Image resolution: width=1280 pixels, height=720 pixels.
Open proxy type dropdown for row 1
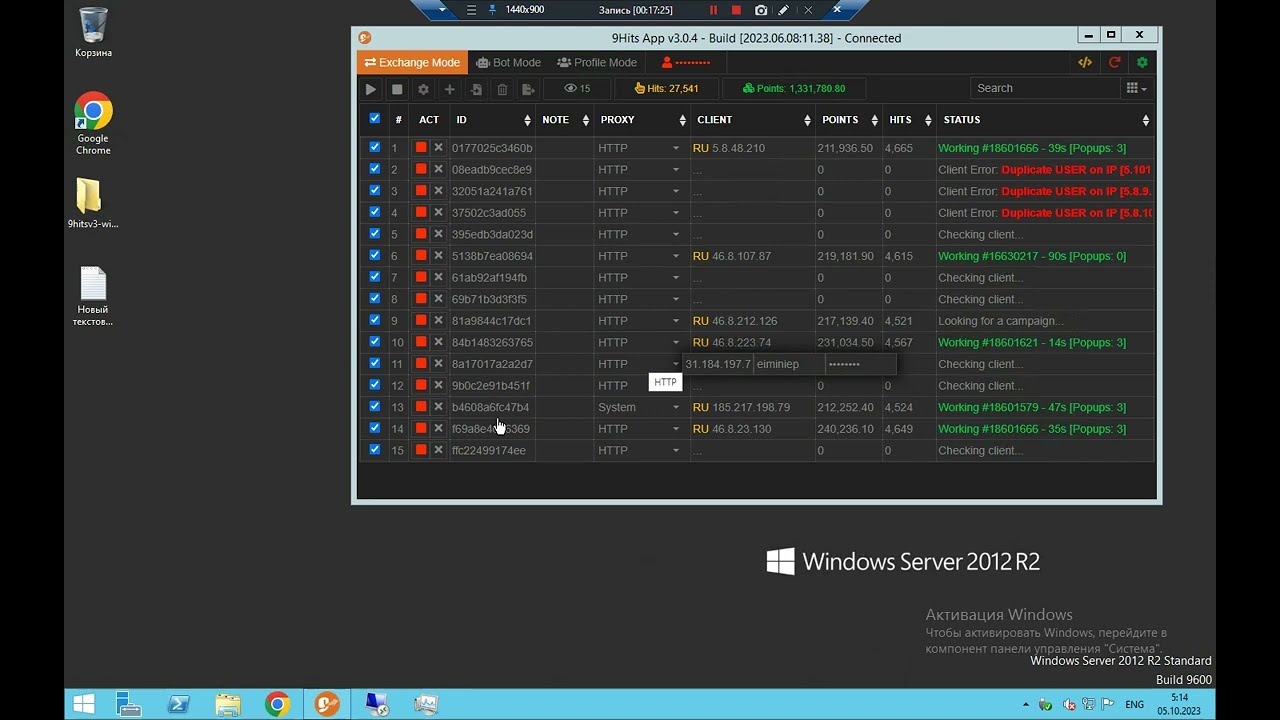639,148
